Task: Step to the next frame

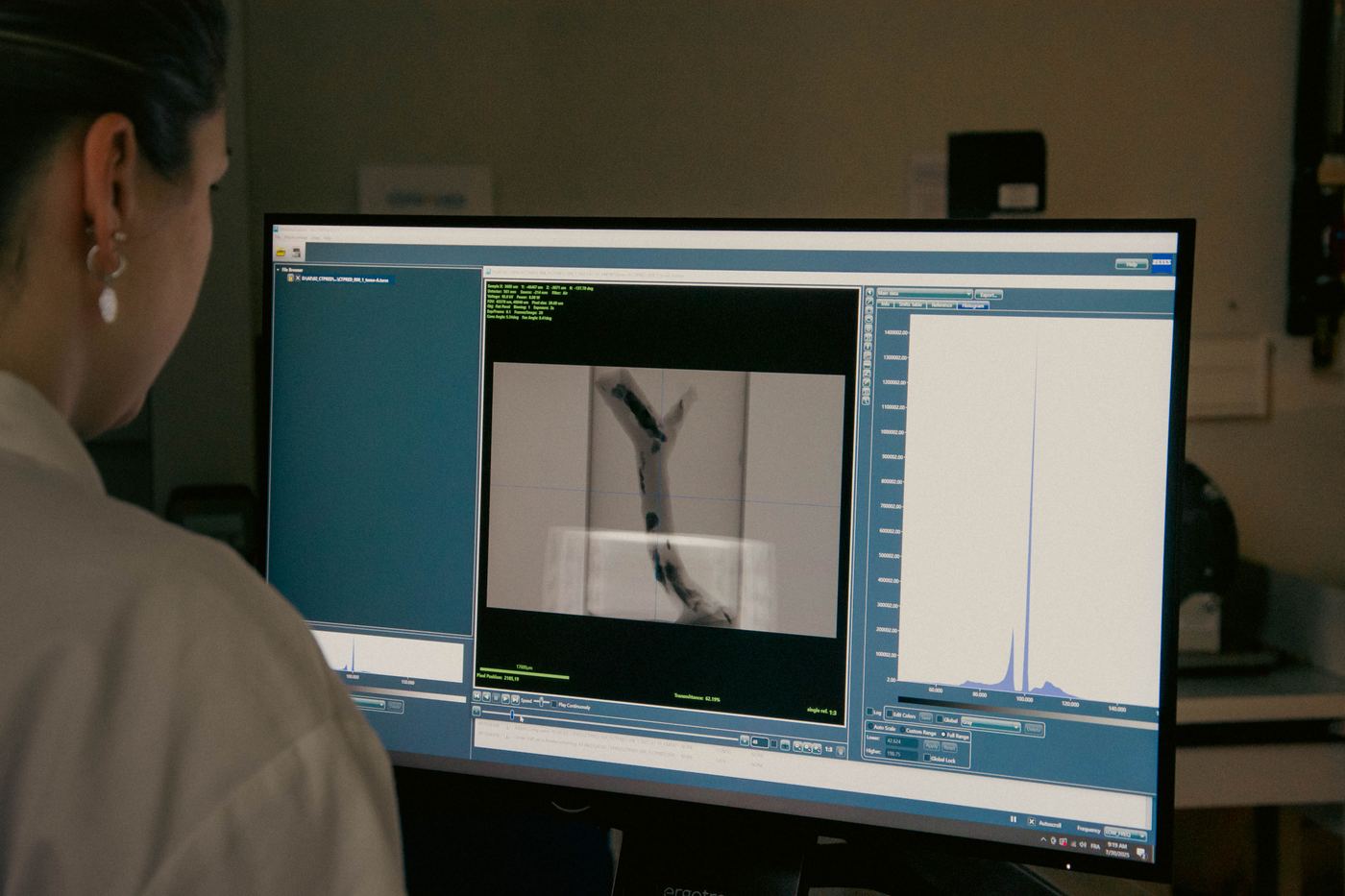Action: coord(505,699)
